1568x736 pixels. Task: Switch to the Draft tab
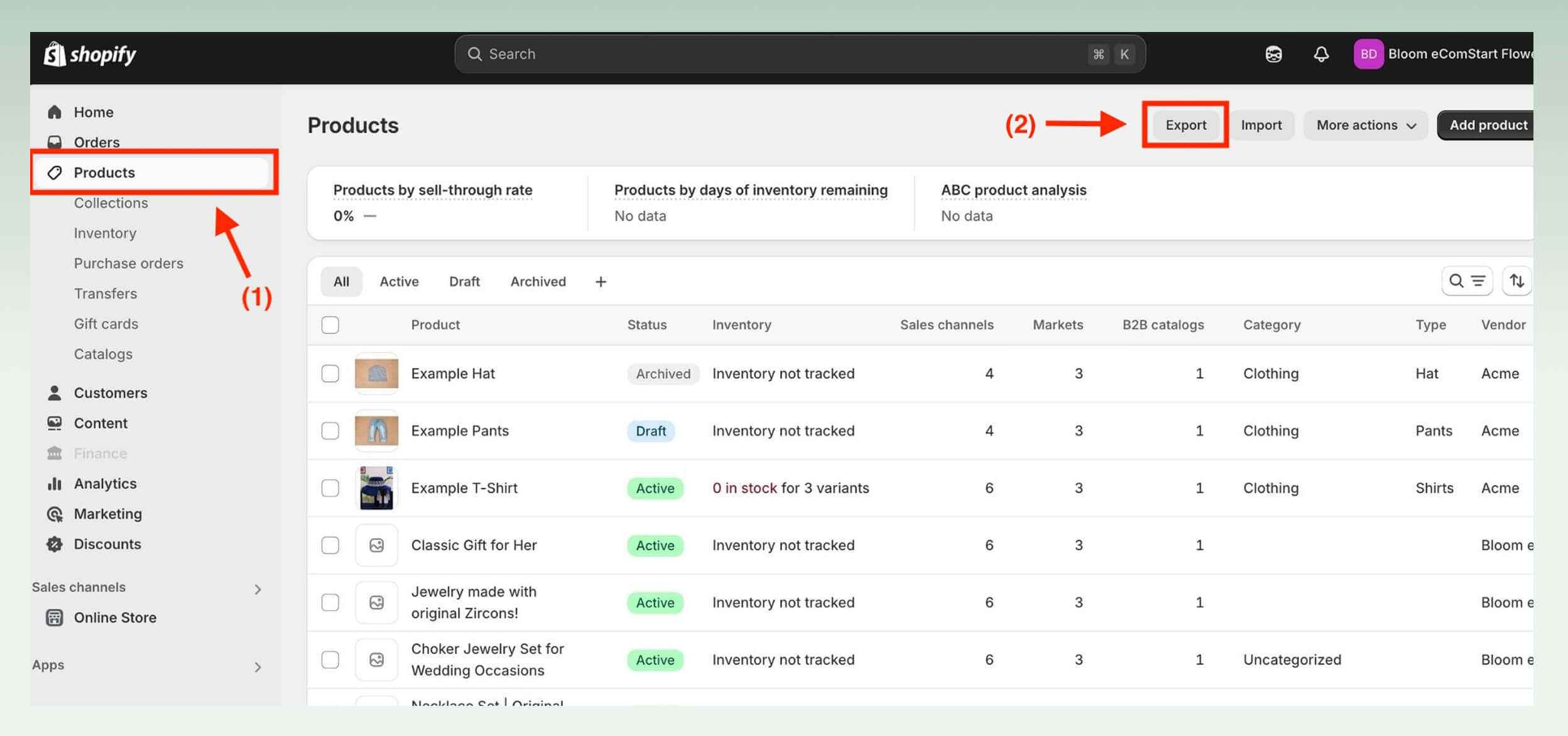[x=464, y=281]
